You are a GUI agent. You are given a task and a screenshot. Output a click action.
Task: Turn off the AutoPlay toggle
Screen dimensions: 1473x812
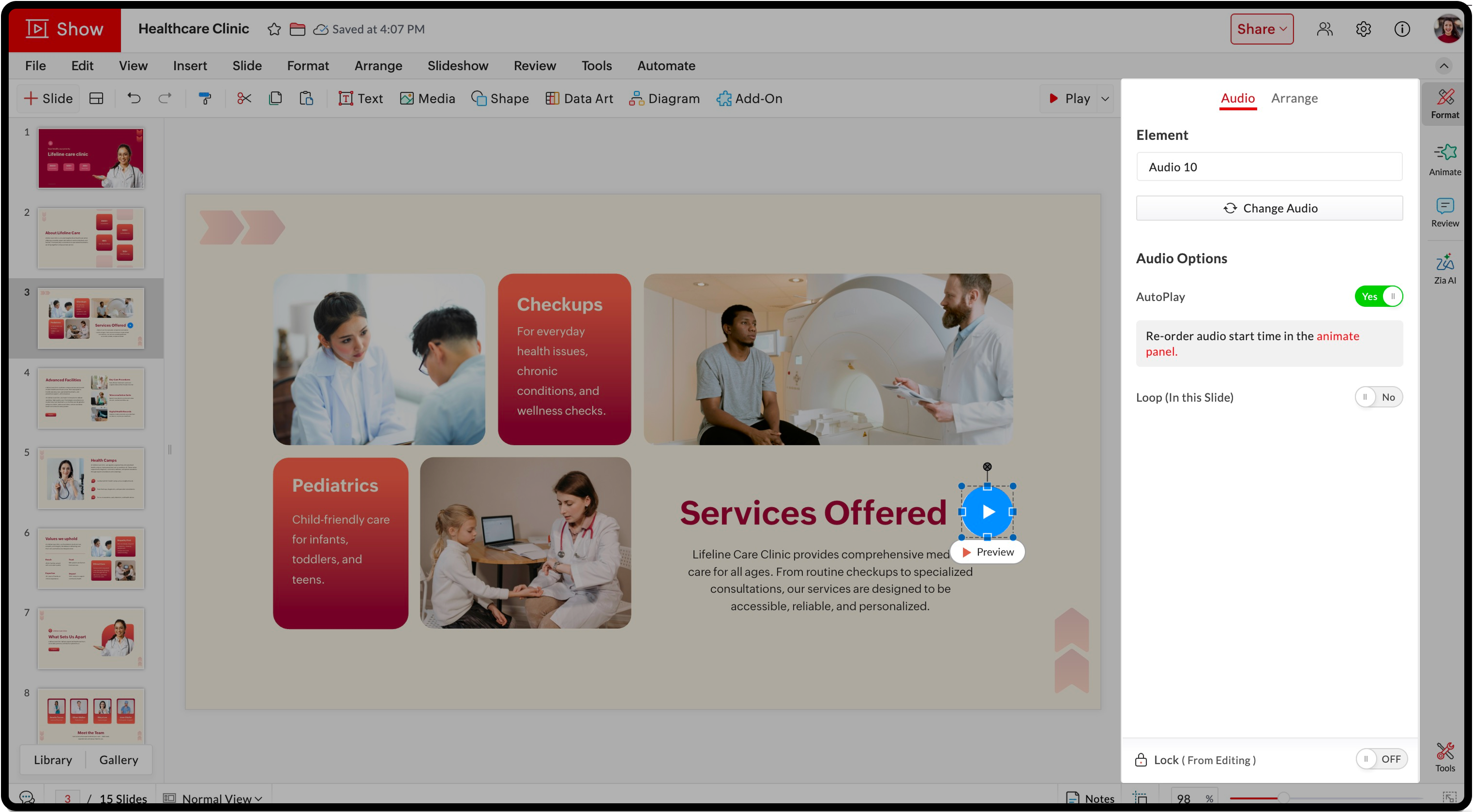1378,296
